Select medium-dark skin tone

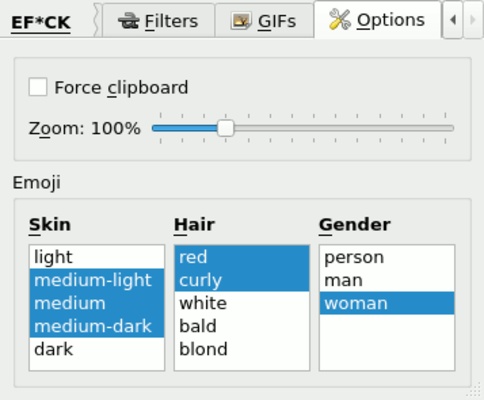[x=97, y=326]
